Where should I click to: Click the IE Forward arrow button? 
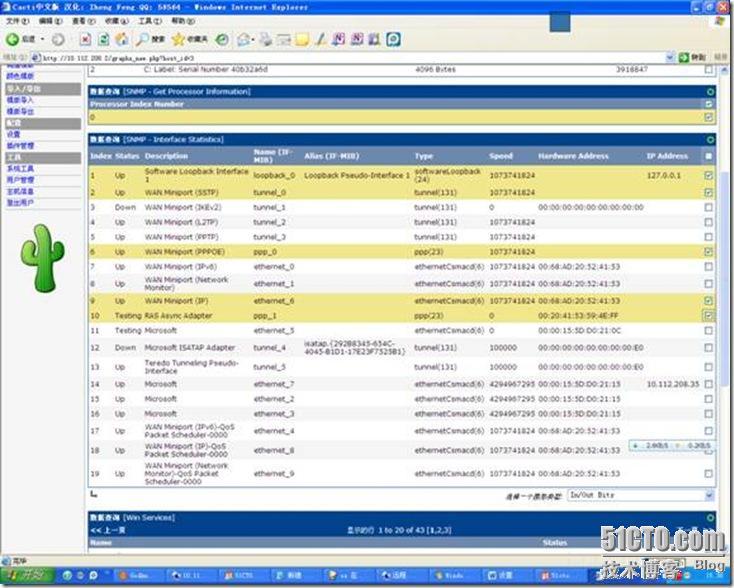pos(58,39)
